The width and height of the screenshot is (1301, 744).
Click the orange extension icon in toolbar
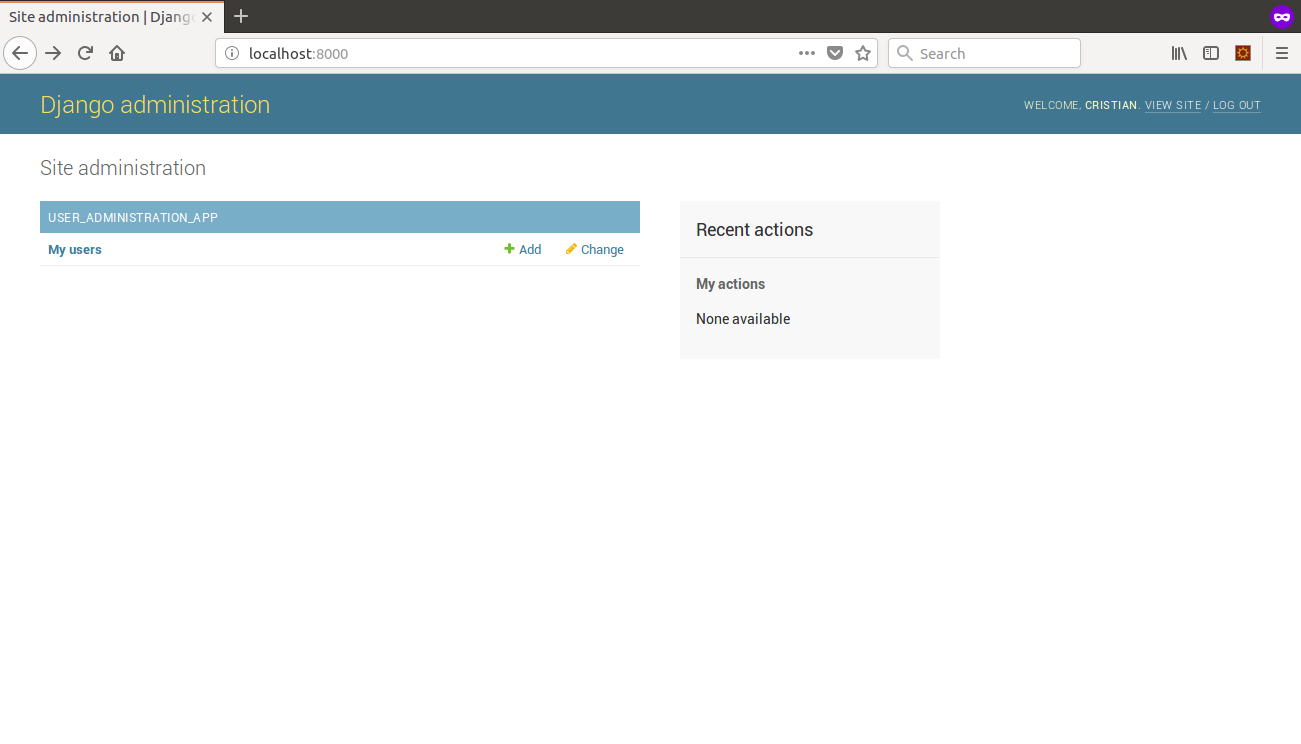pos(1243,53)
